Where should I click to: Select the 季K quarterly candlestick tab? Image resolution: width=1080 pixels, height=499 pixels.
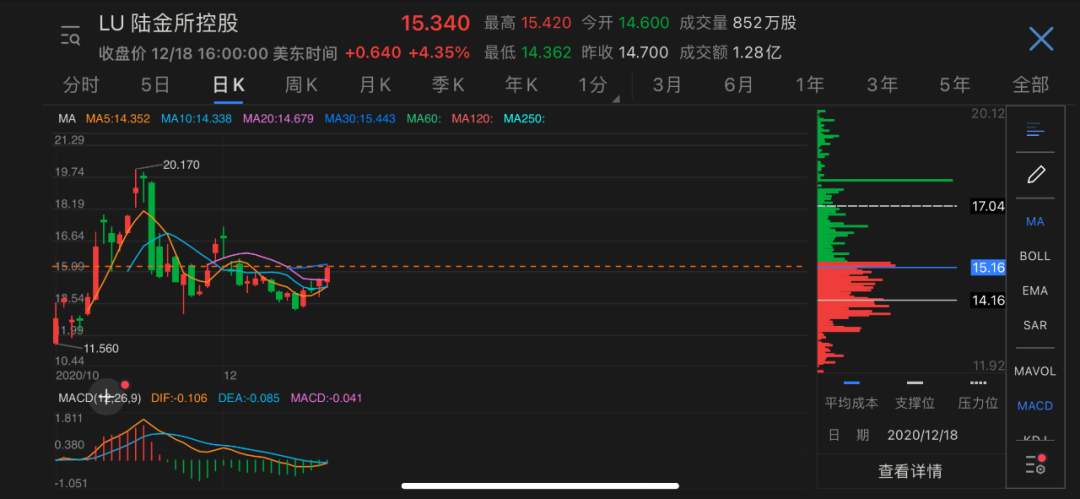click(448, 85)
